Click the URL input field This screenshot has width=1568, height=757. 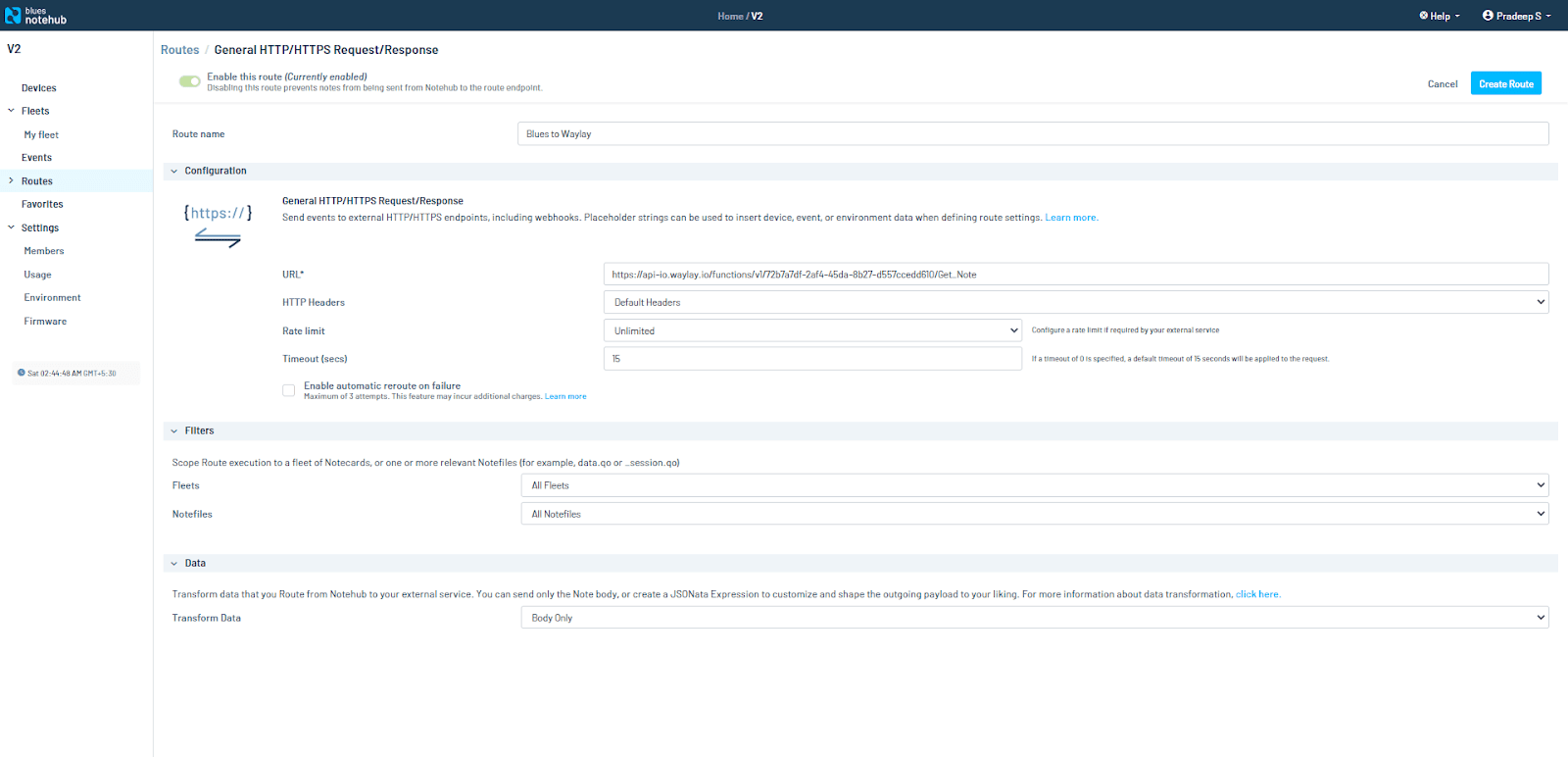pos(1076,275)
